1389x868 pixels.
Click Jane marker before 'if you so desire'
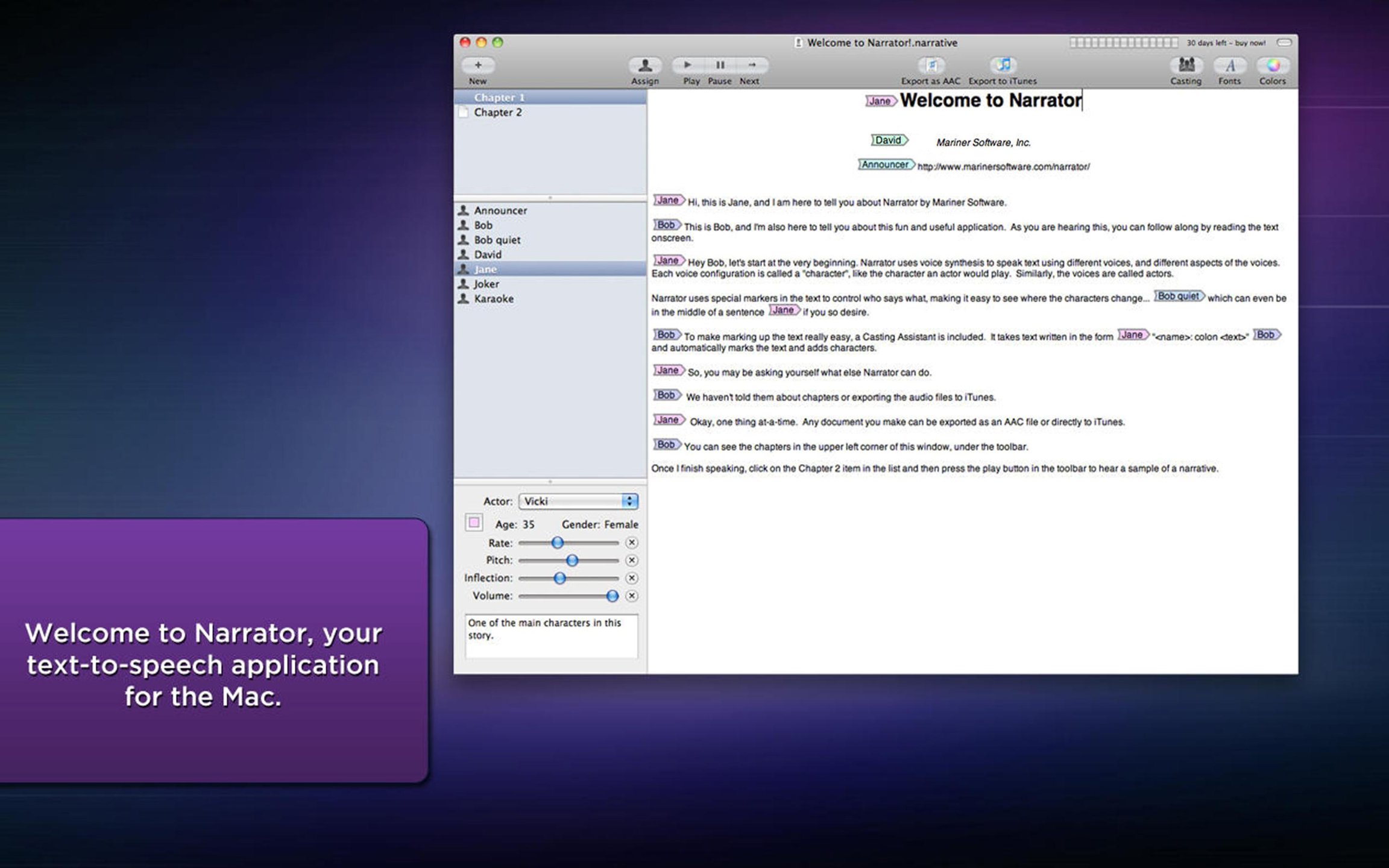[784, 310]
